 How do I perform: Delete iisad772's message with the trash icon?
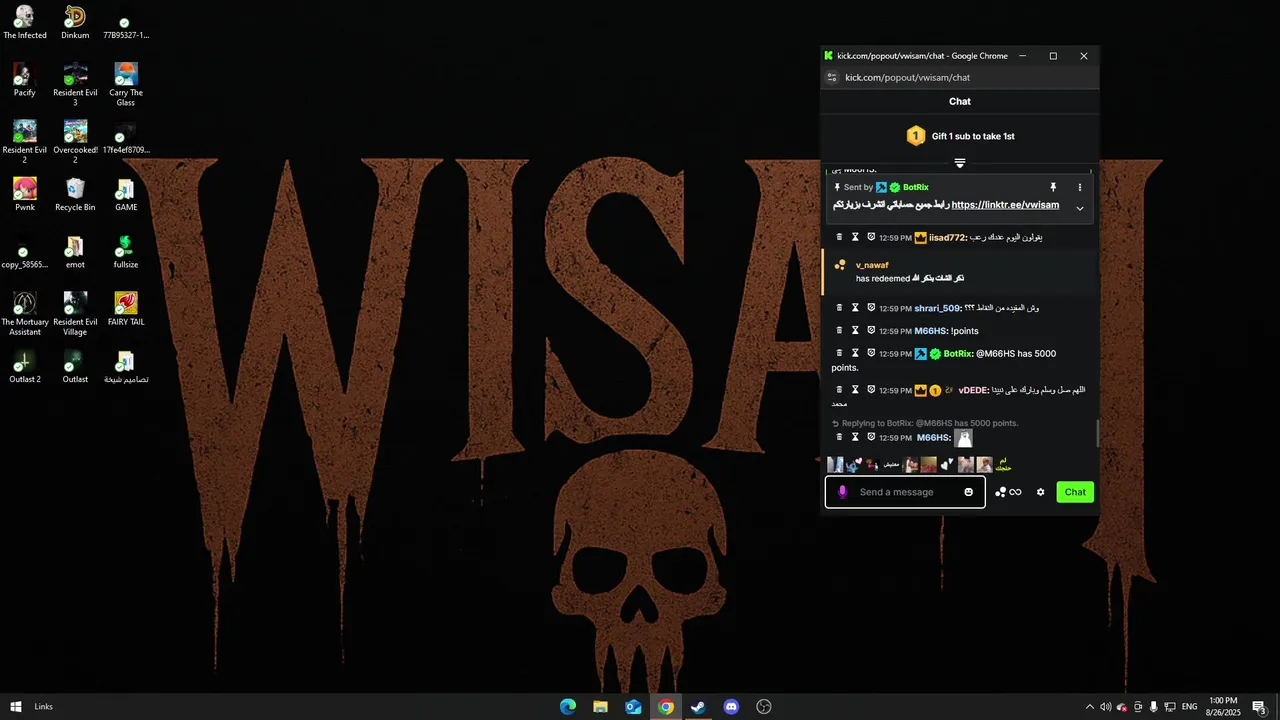(839, 237)
